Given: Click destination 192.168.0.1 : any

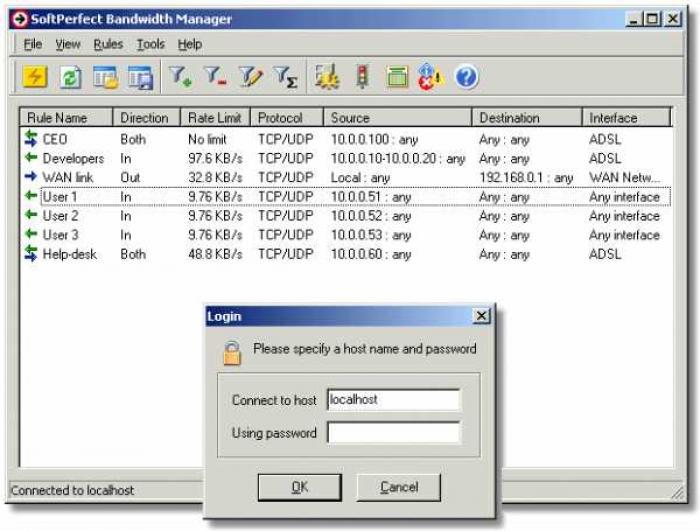Looking at the screenshot, I should (x=526, y=177).
